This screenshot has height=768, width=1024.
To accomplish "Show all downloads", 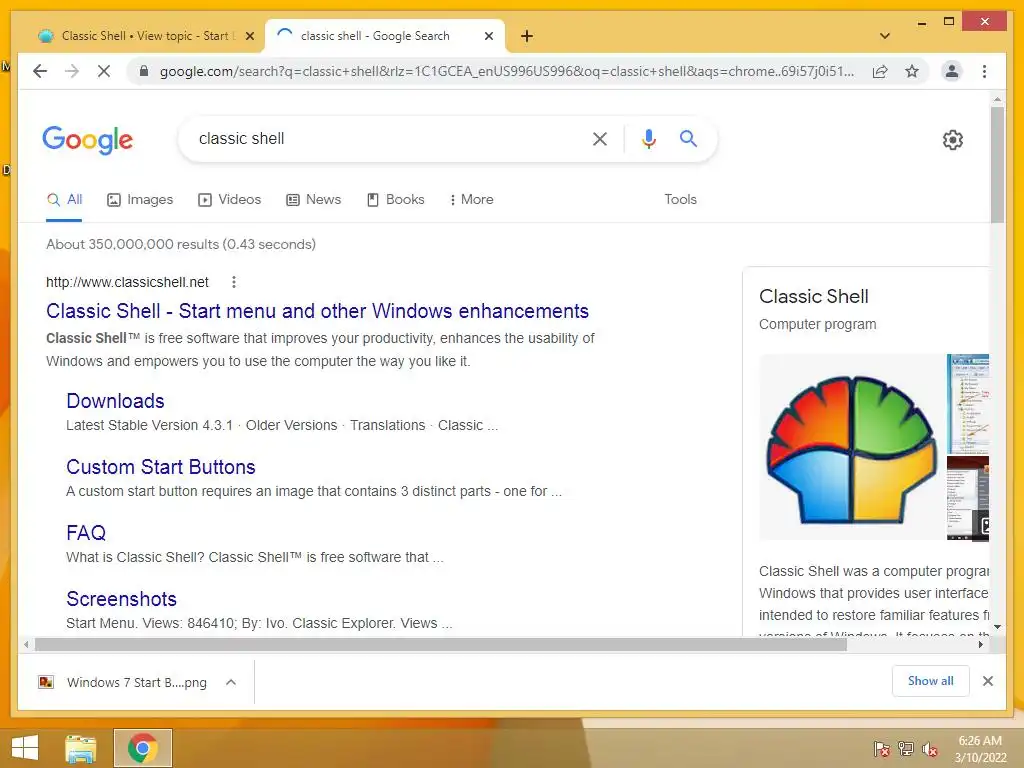I will [931, 681].
